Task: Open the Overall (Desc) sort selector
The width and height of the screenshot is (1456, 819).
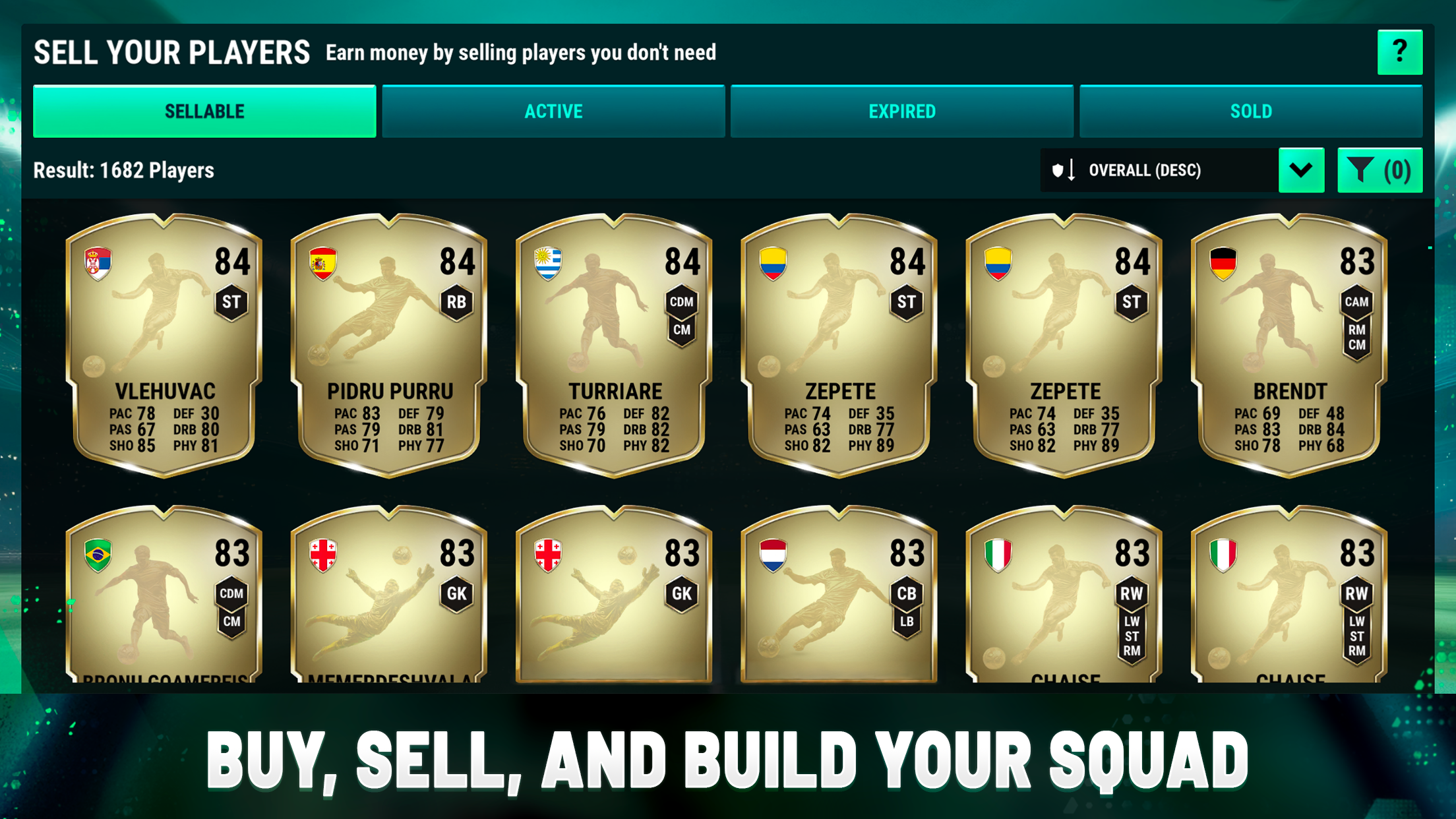Action: (x=1159, y=170)
